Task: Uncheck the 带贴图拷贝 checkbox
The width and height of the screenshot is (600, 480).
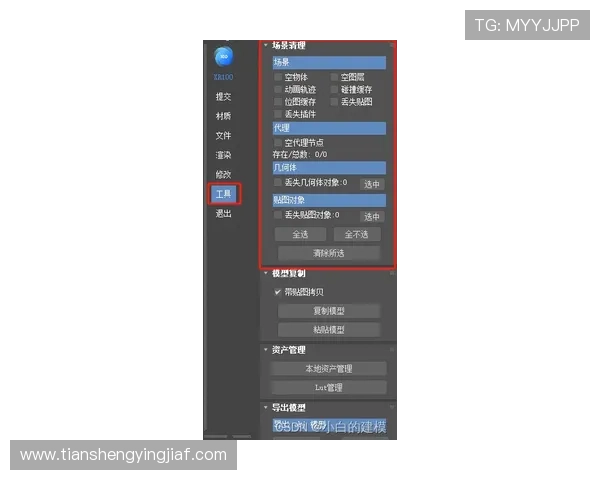Action: pos(278,292)
